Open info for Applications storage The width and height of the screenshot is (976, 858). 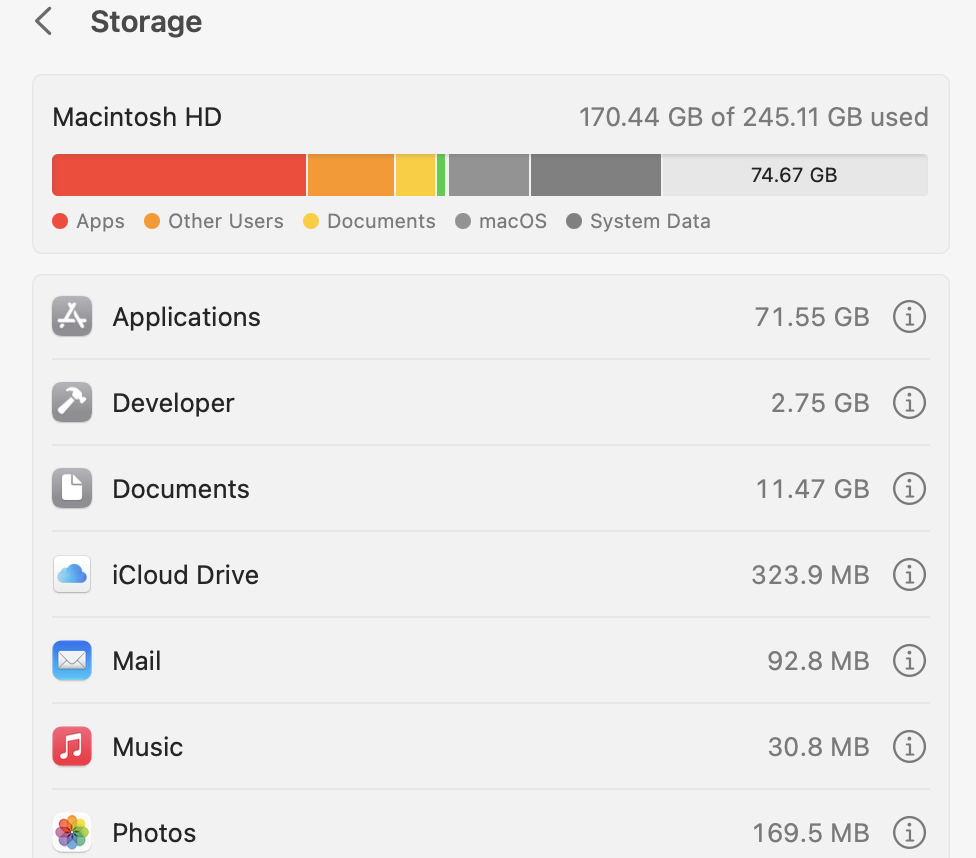pyautogui.click(x=909, y=317)
